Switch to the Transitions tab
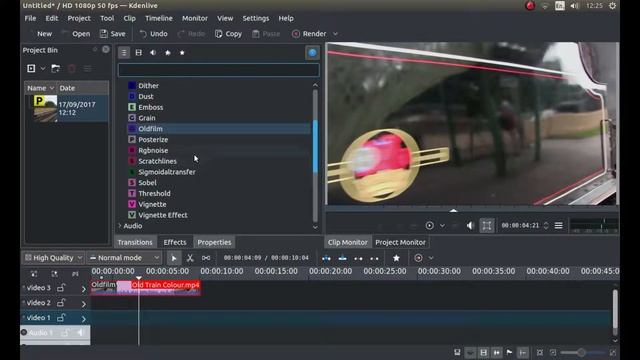Viewport: 640px width, 360px height. tap(135, 242)
